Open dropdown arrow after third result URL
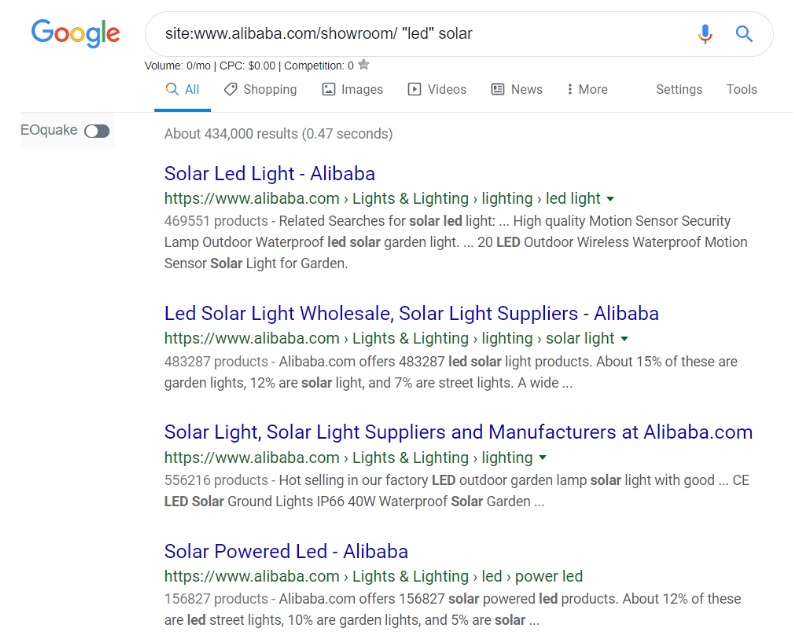794x636 pixels. click(543, 458)
